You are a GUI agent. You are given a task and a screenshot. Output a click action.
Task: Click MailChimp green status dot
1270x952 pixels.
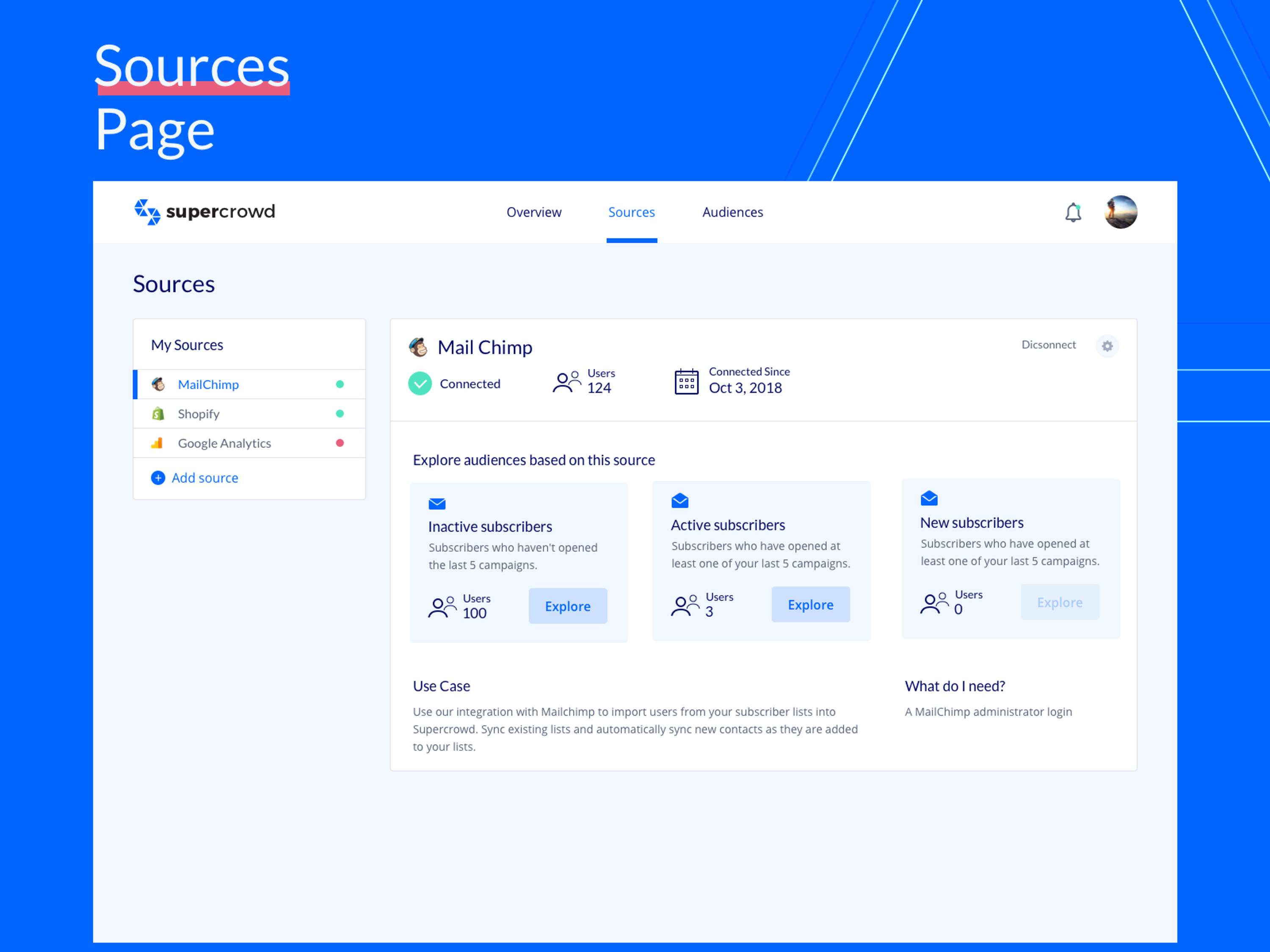pos(340,385)
